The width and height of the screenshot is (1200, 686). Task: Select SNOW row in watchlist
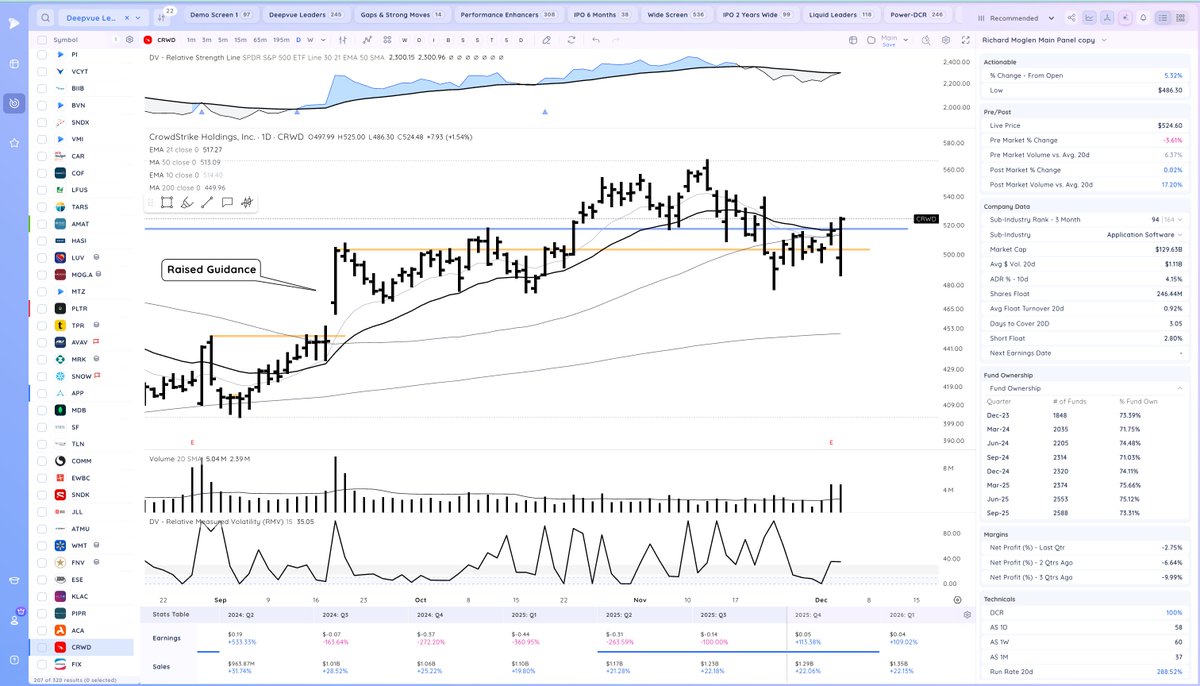(x=84, y=376)
